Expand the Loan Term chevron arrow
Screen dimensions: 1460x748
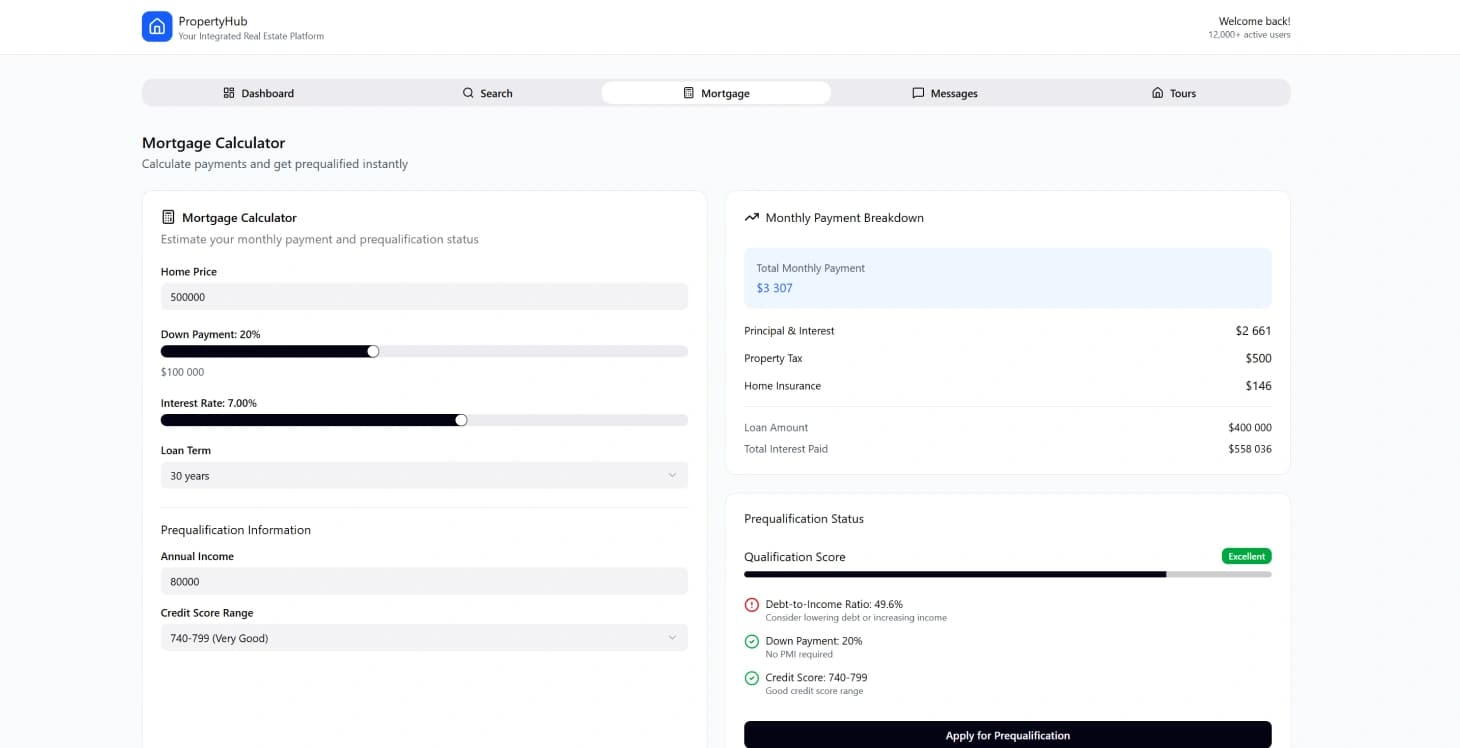[673, 475]
